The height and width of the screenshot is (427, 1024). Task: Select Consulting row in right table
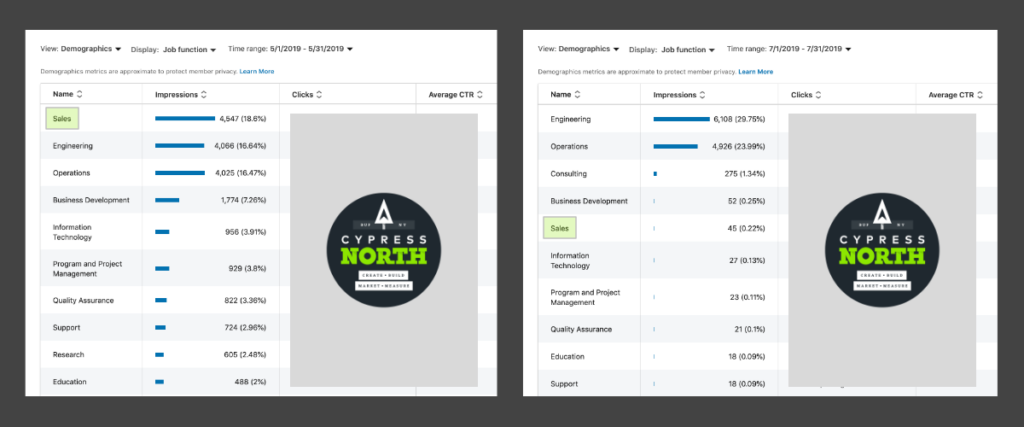(x=568, y=174)
